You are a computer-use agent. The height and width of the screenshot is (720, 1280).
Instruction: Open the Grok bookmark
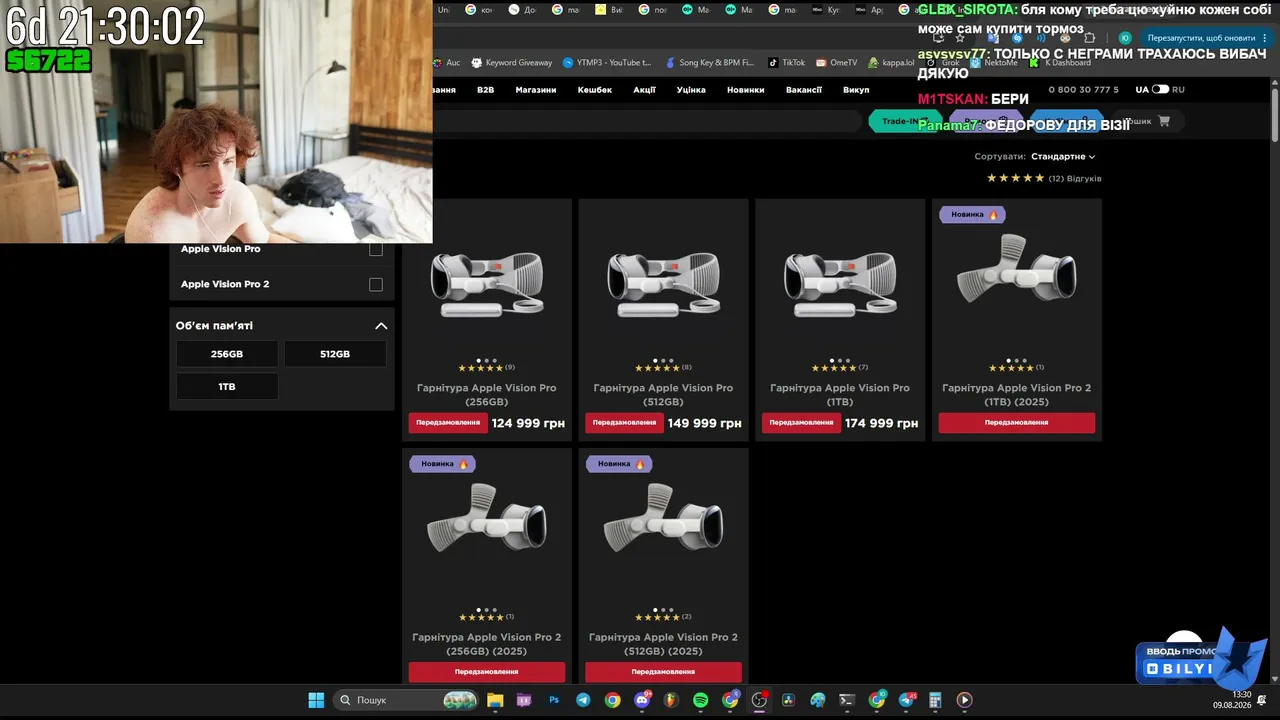click(x=943, y=62)
